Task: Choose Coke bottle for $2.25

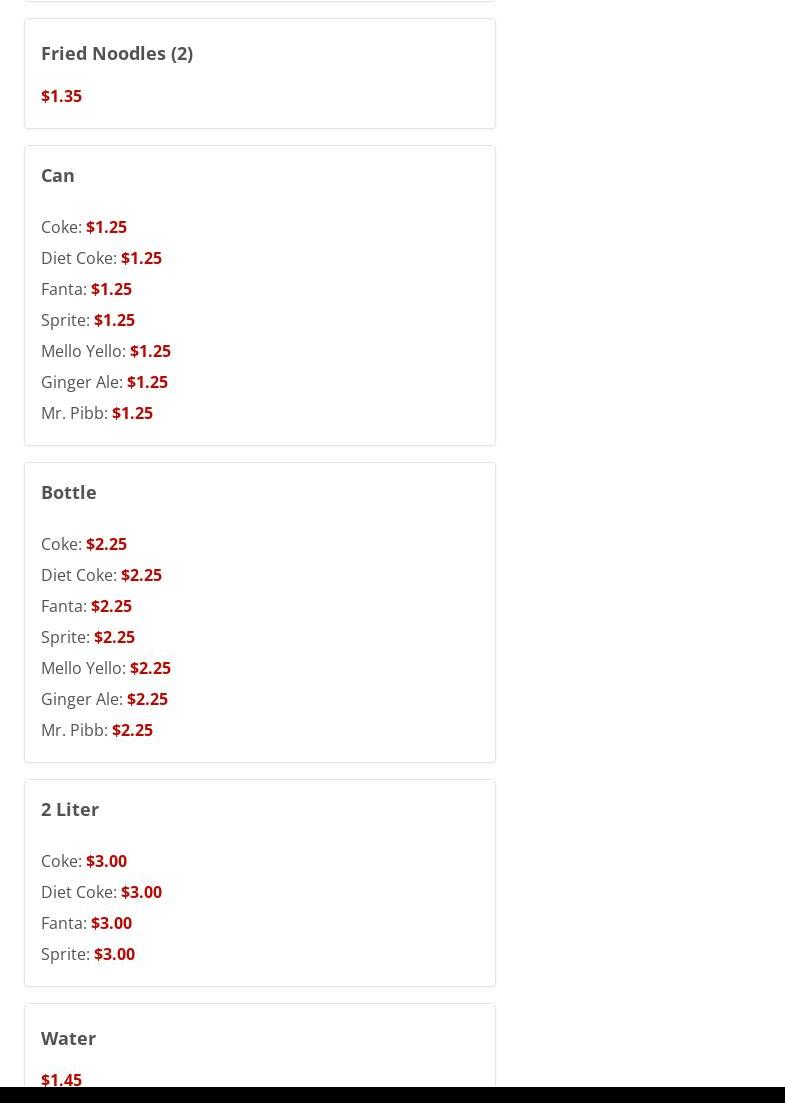Action: point(84,544)
